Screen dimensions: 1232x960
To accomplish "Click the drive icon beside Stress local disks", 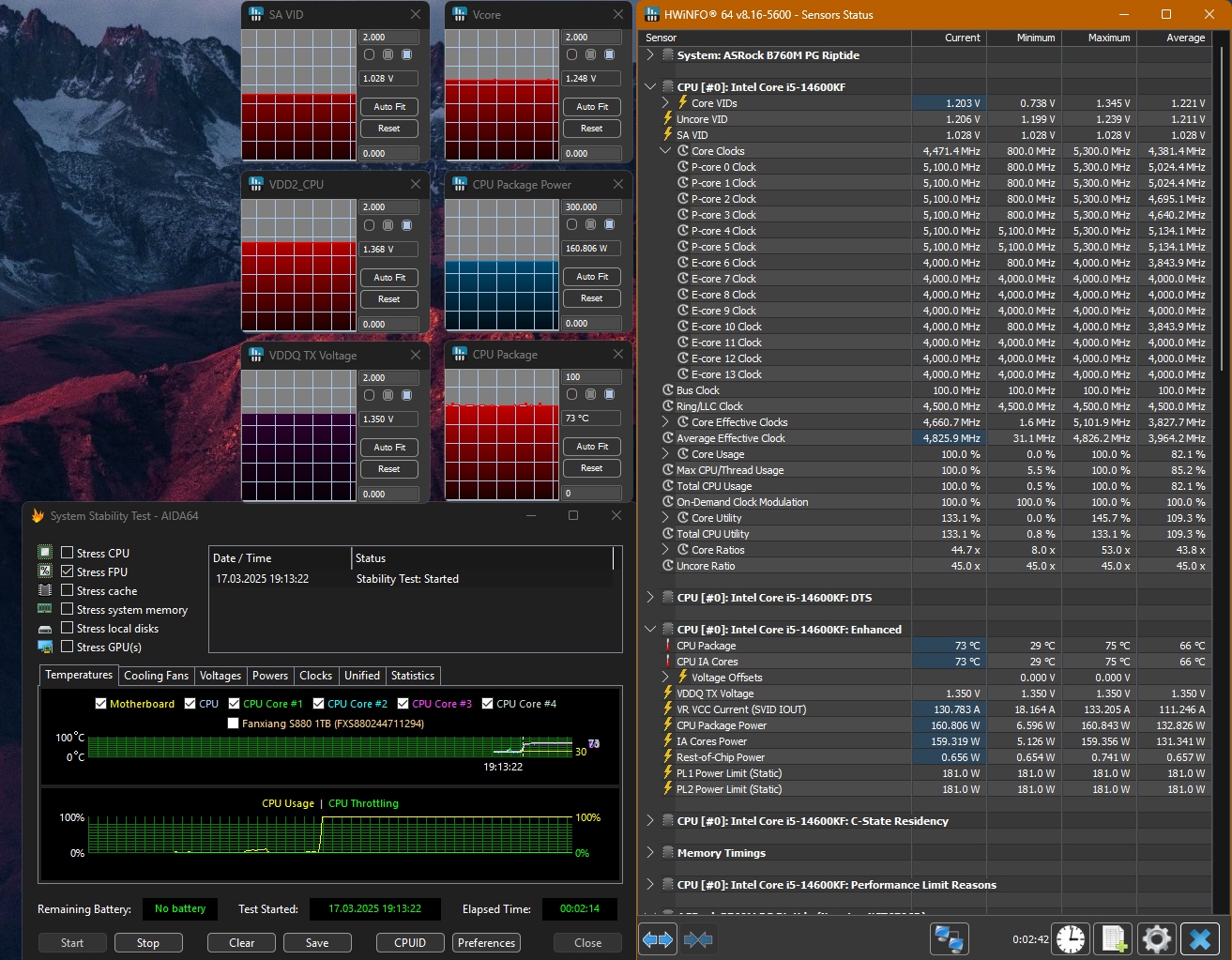I will [44, 629].
